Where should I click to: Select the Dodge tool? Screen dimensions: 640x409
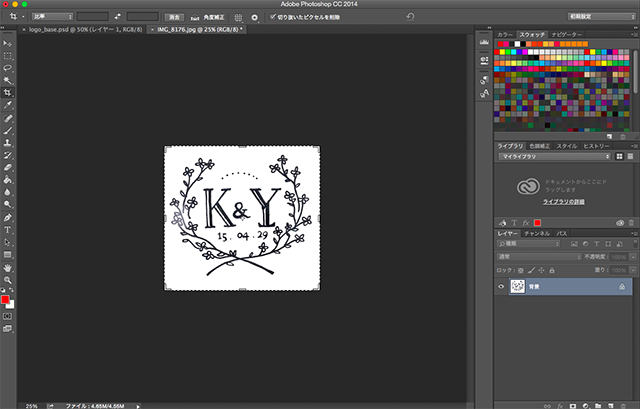(7, 204)
